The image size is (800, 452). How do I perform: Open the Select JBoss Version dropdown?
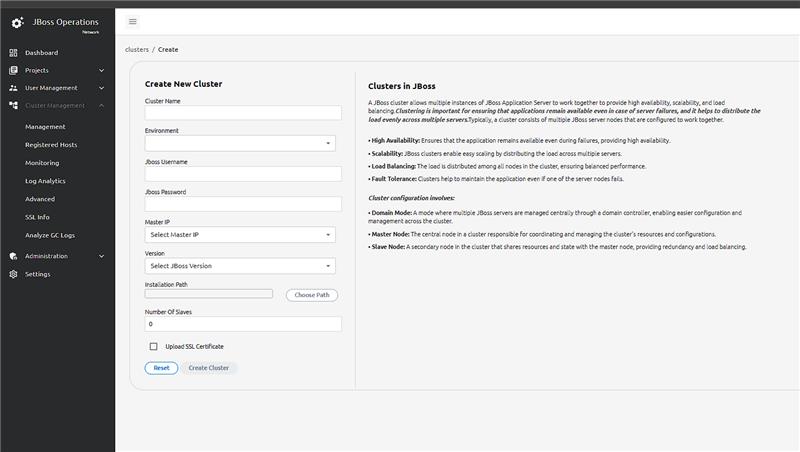coord(240,266)
